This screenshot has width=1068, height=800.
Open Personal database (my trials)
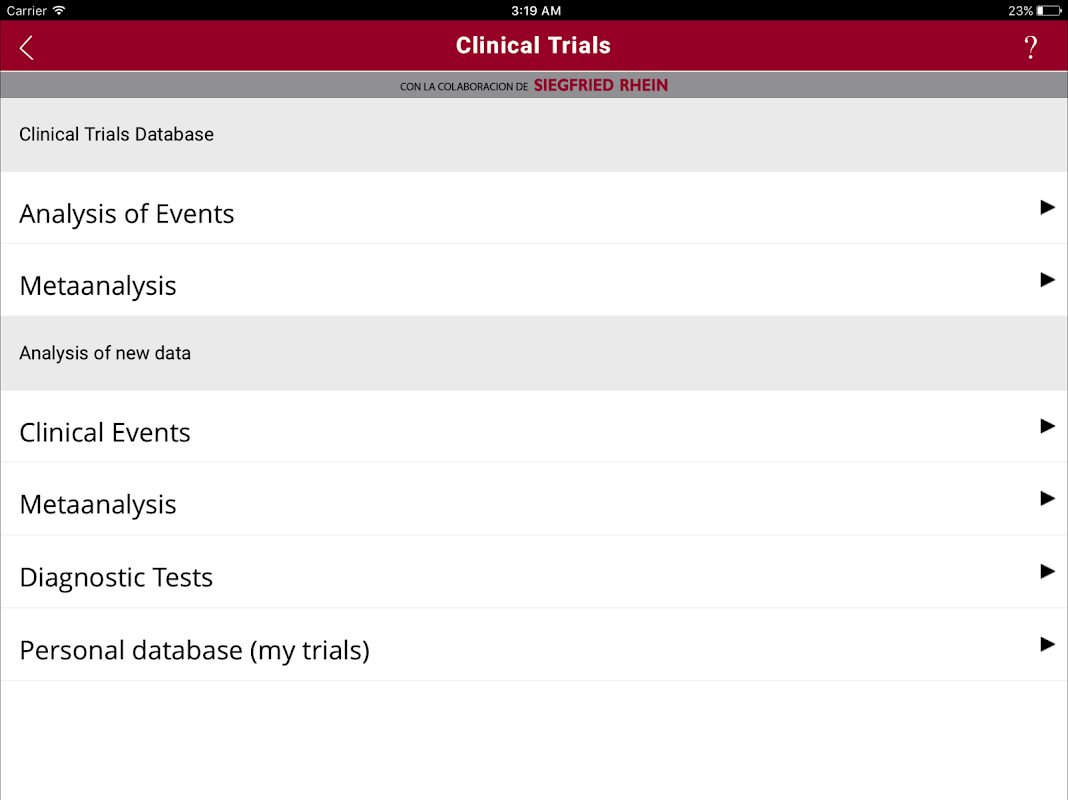194,651
